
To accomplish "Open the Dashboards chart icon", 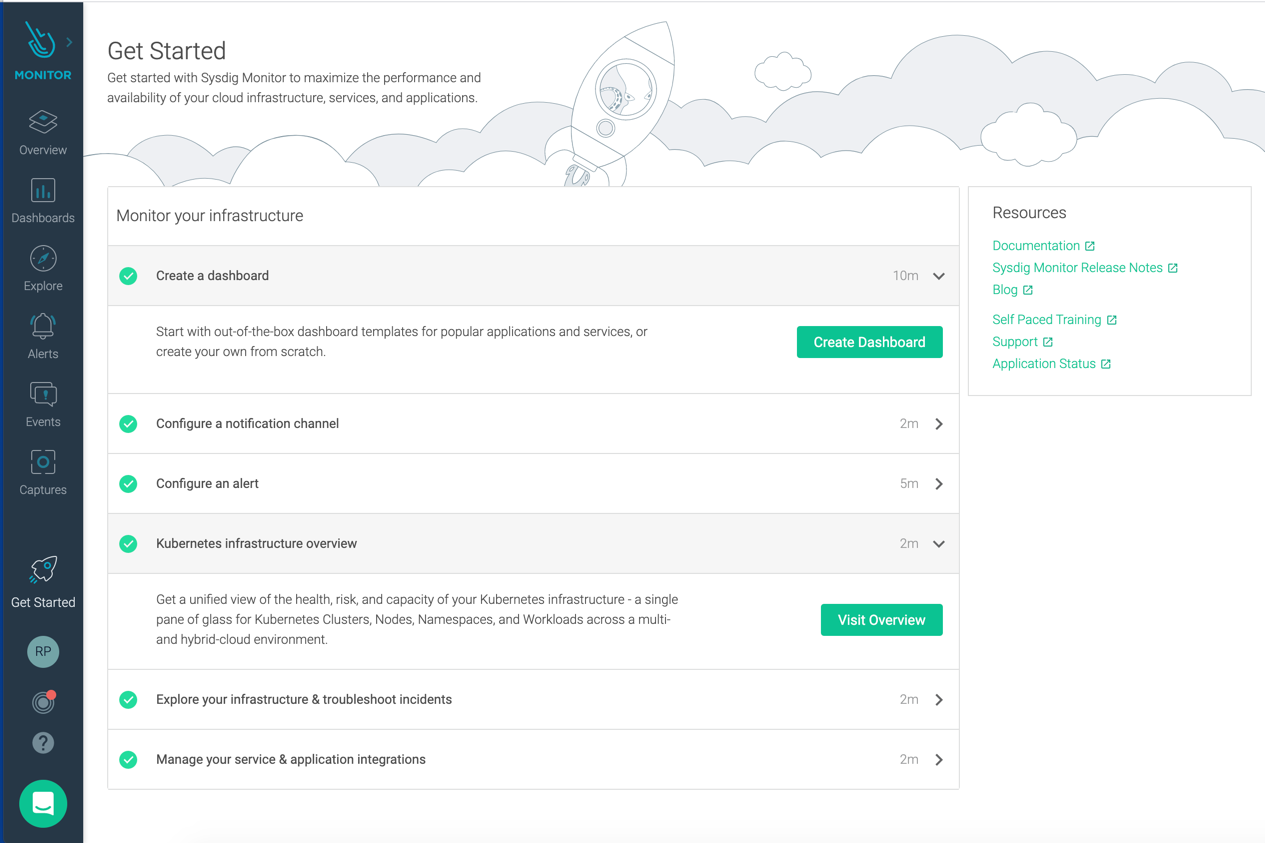I will (43, 190).
